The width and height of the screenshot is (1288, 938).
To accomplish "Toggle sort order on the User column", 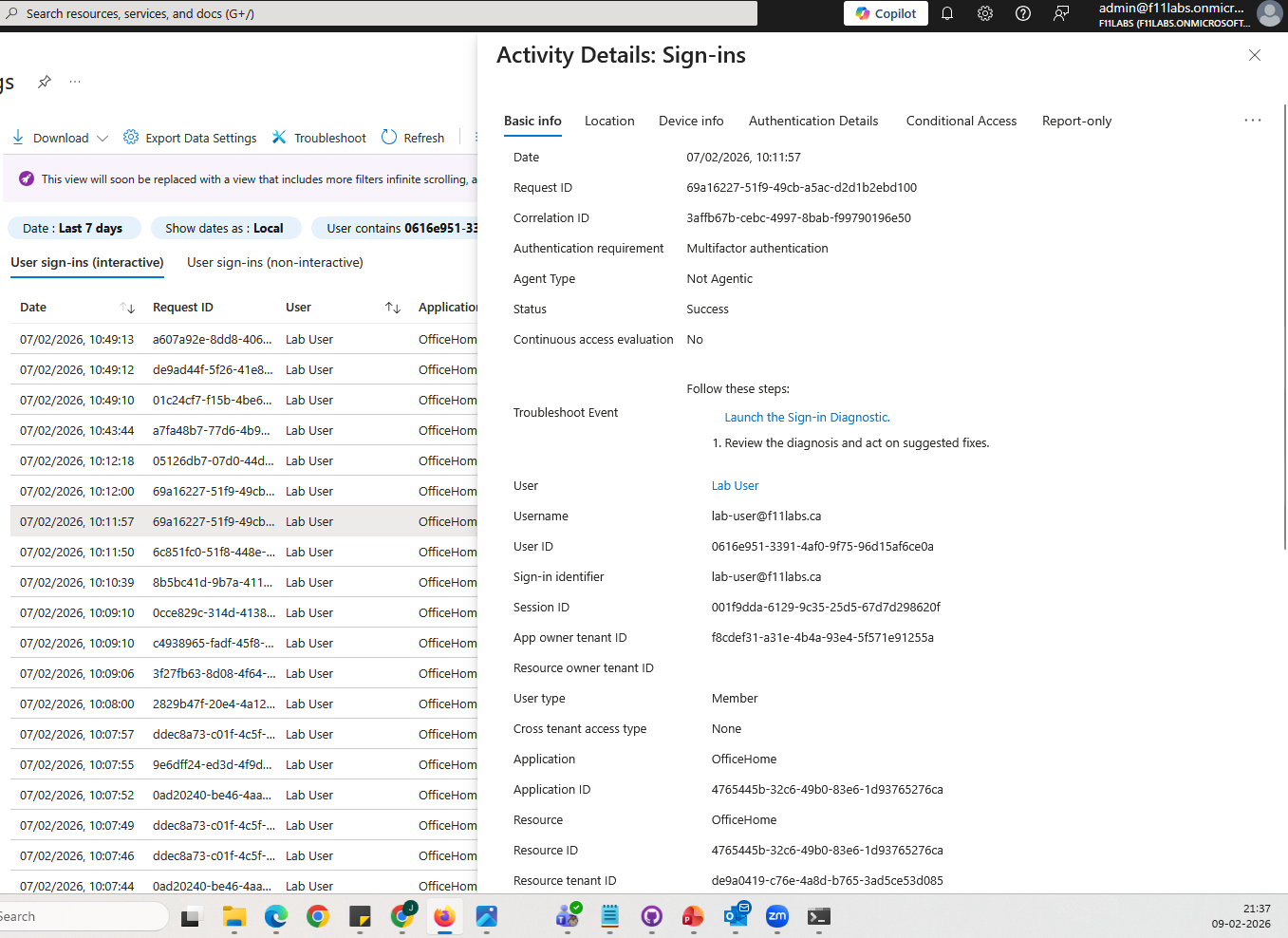I will click(392, 307).
